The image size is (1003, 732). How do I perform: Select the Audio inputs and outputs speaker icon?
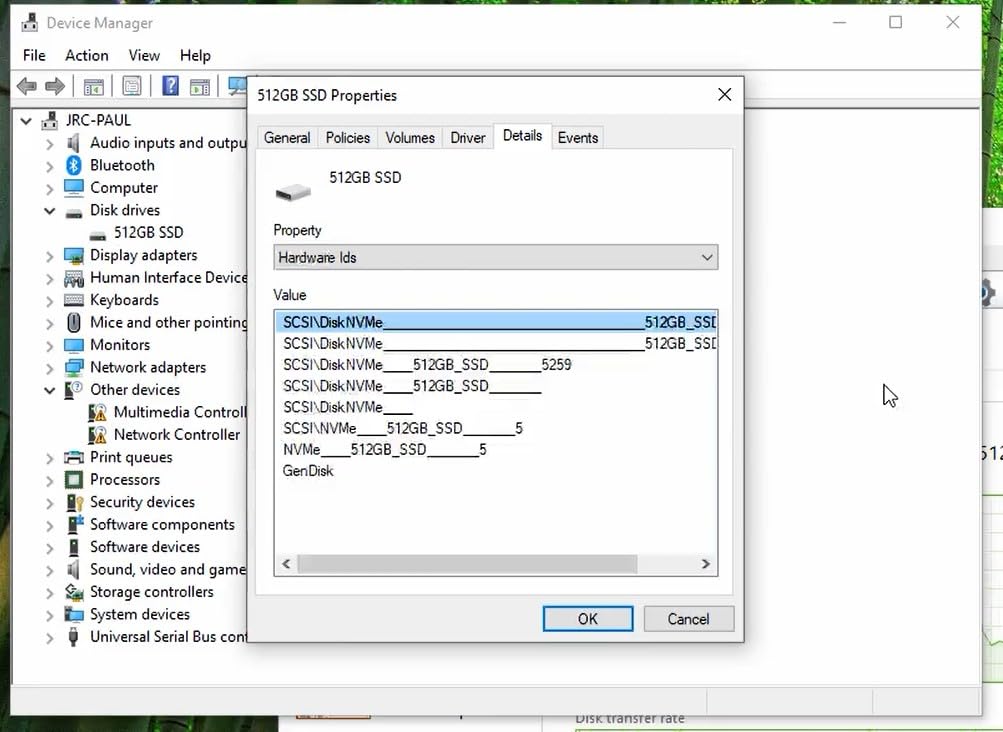coord(74,143)
